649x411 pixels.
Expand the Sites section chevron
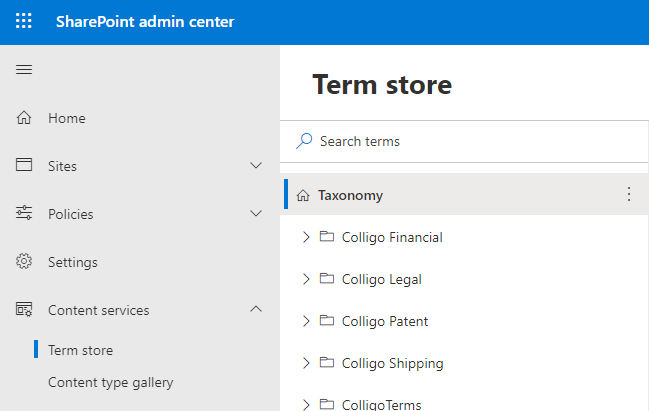(x=256, y=166)
